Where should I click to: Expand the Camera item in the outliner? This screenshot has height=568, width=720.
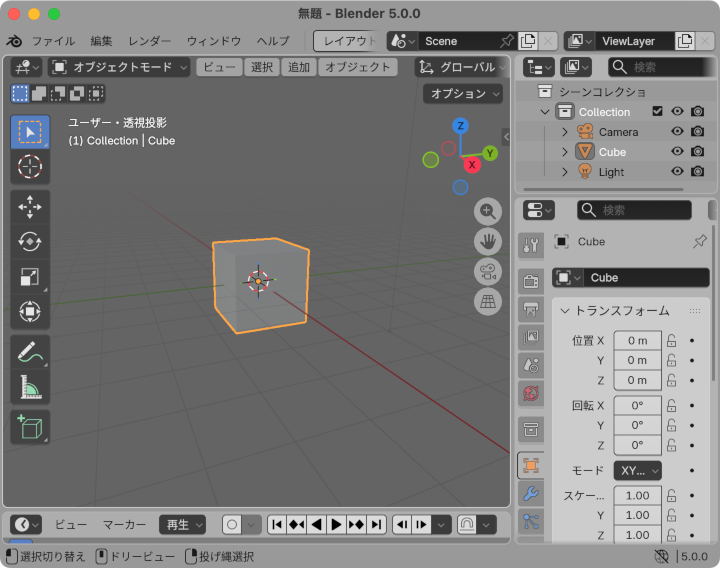click(x=564, y=132)
